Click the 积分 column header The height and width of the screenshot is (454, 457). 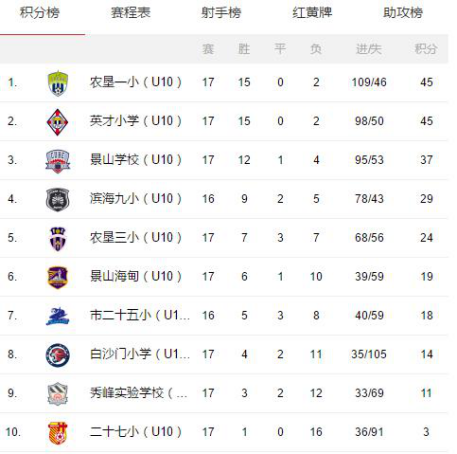coord(426,49)
